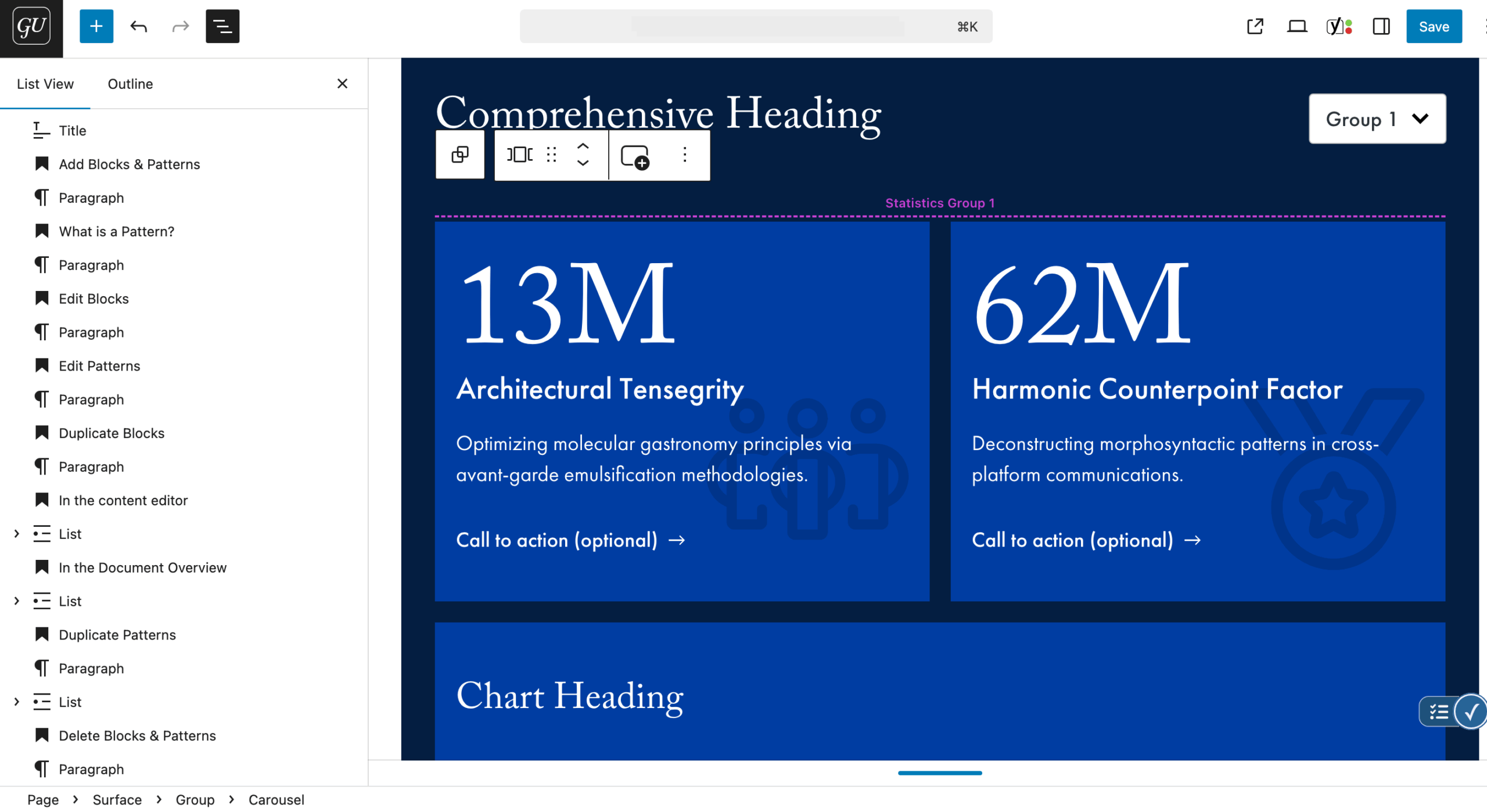Click the bookmark icon beside Edit Blocks

point(42,299)
